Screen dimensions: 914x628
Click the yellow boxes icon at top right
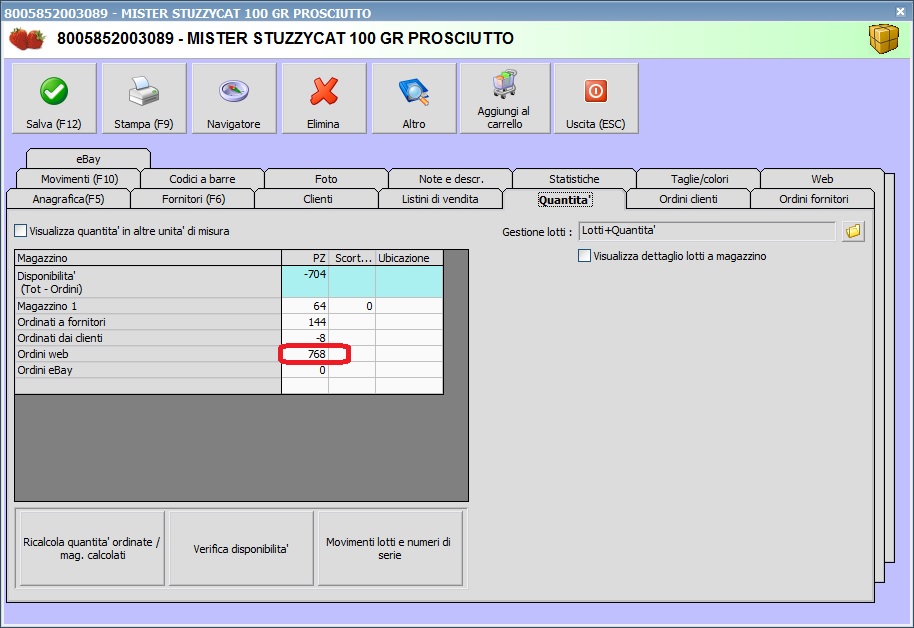883,39
